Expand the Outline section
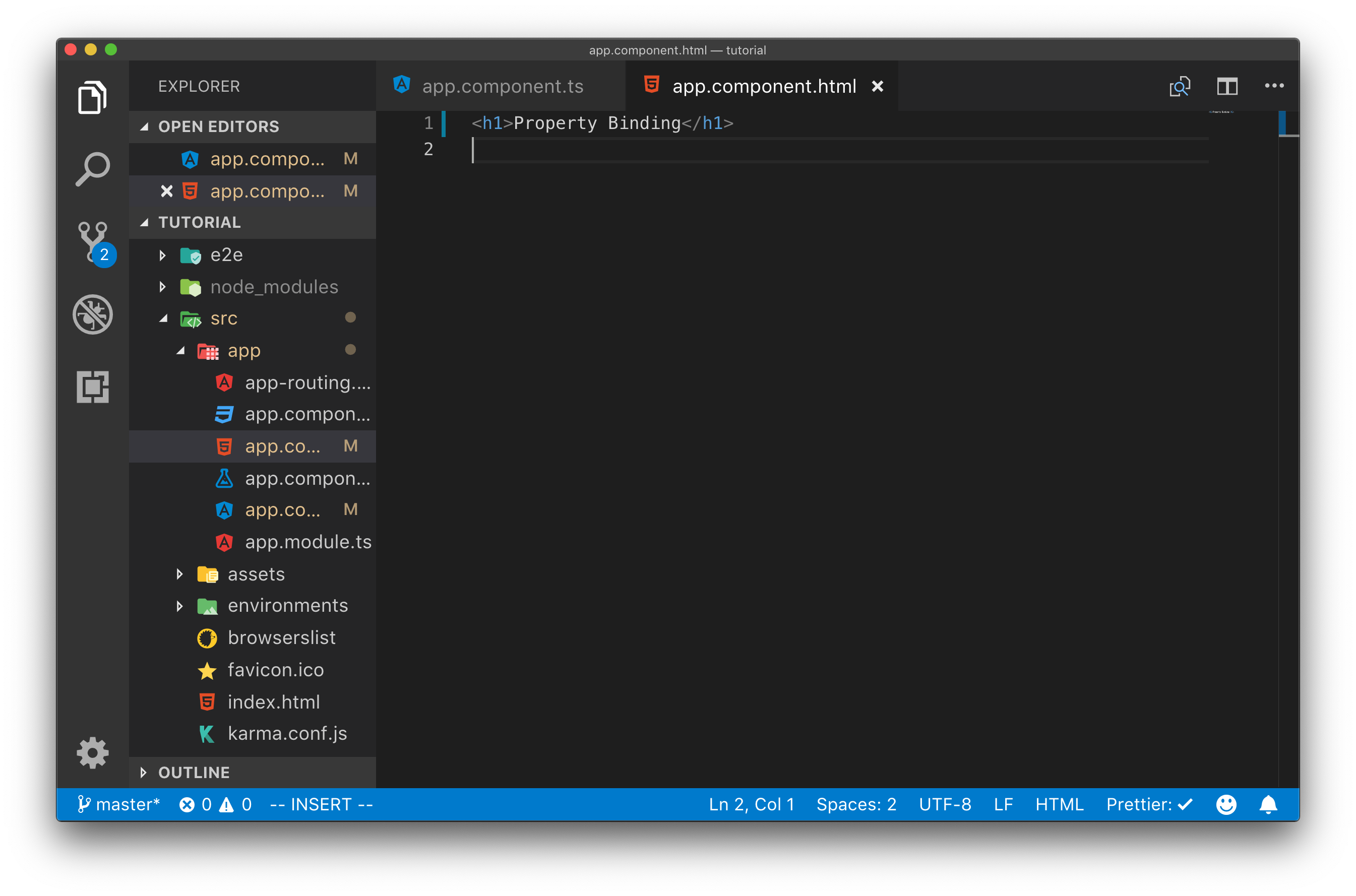The height and width of the screenshot is (896, 1356). tap(253, 773)
